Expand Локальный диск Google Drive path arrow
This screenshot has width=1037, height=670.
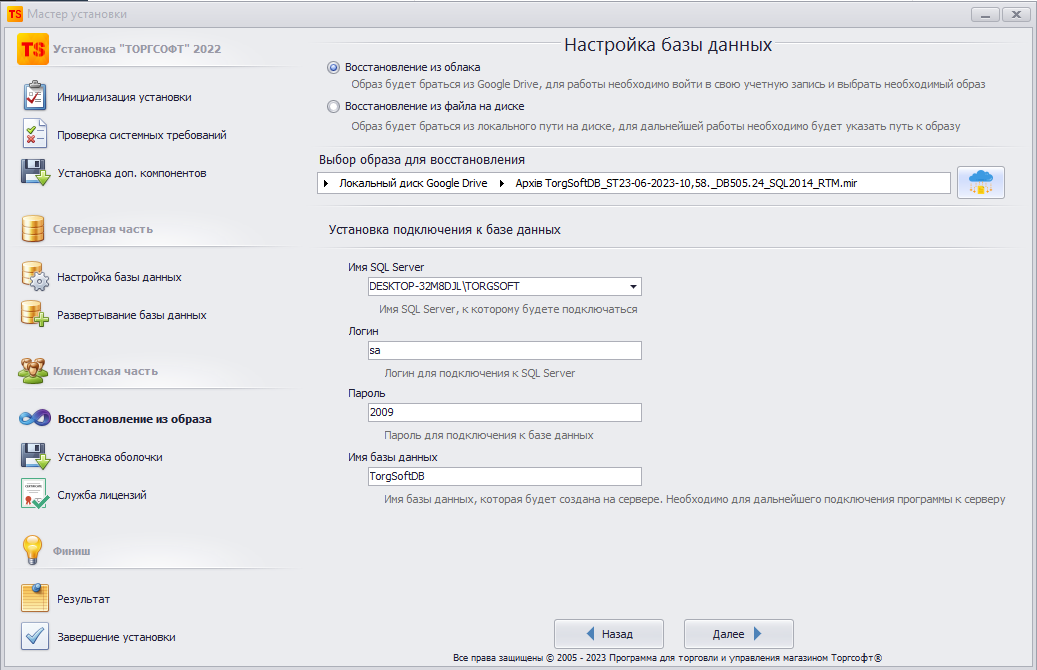(x=326, y=183)
